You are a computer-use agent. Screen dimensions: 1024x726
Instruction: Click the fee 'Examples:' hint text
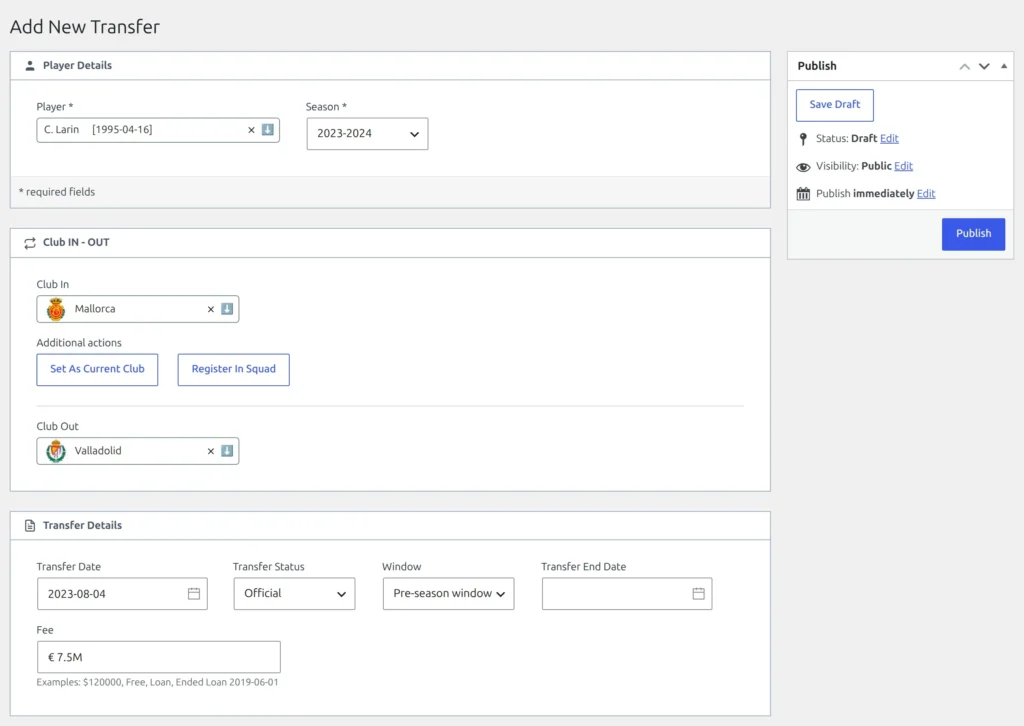[x=157, y=682]
